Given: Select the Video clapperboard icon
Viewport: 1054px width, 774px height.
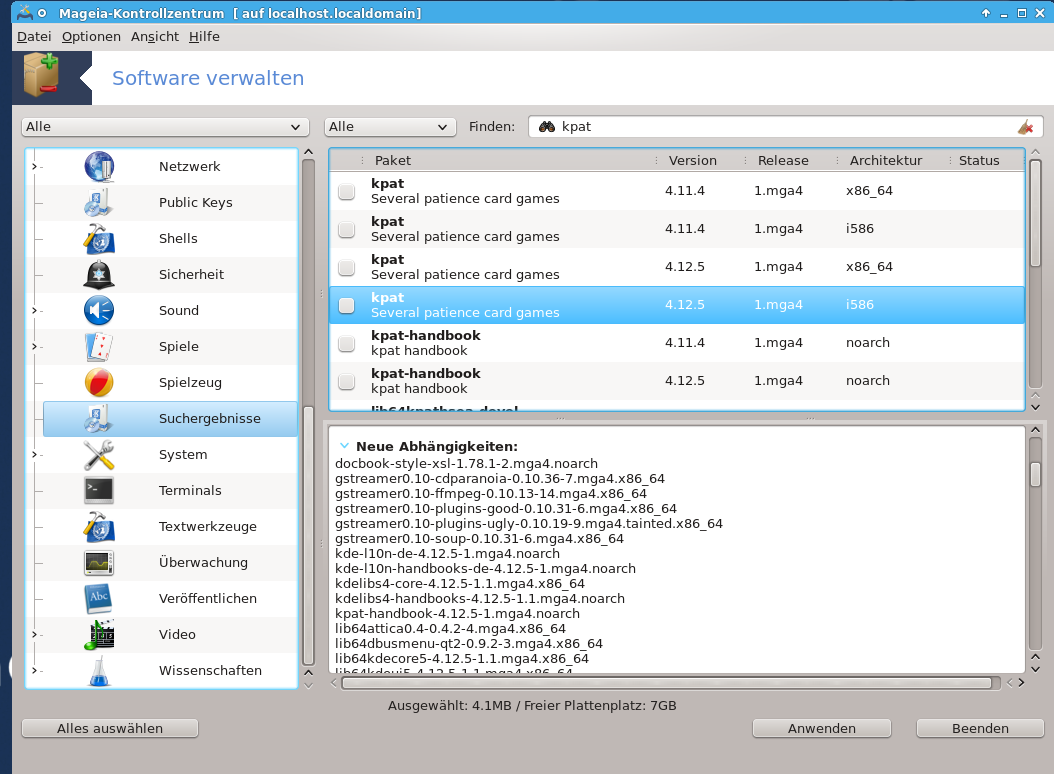Looking at the screenshot, I should pos(99,634).
